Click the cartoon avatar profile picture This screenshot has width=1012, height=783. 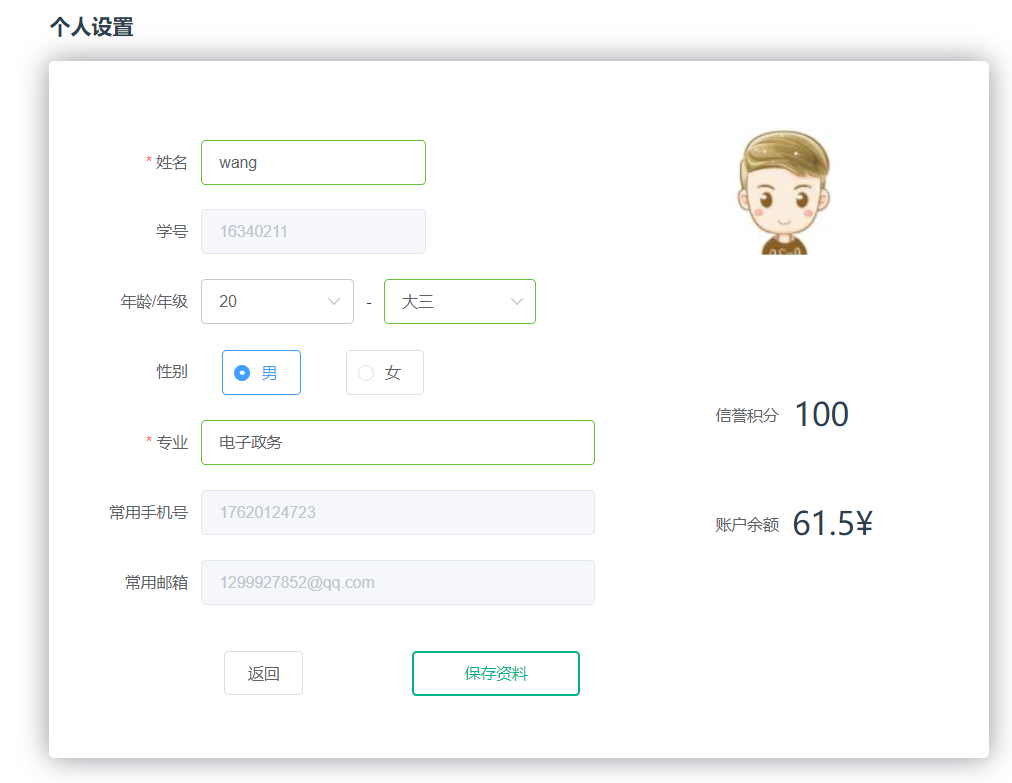785,192
